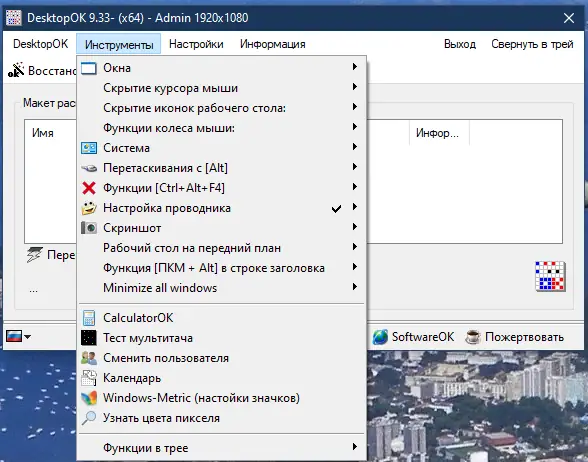
Task: Expand the Функции в трее submenu arrow
Action: click(x=354, y=447)
